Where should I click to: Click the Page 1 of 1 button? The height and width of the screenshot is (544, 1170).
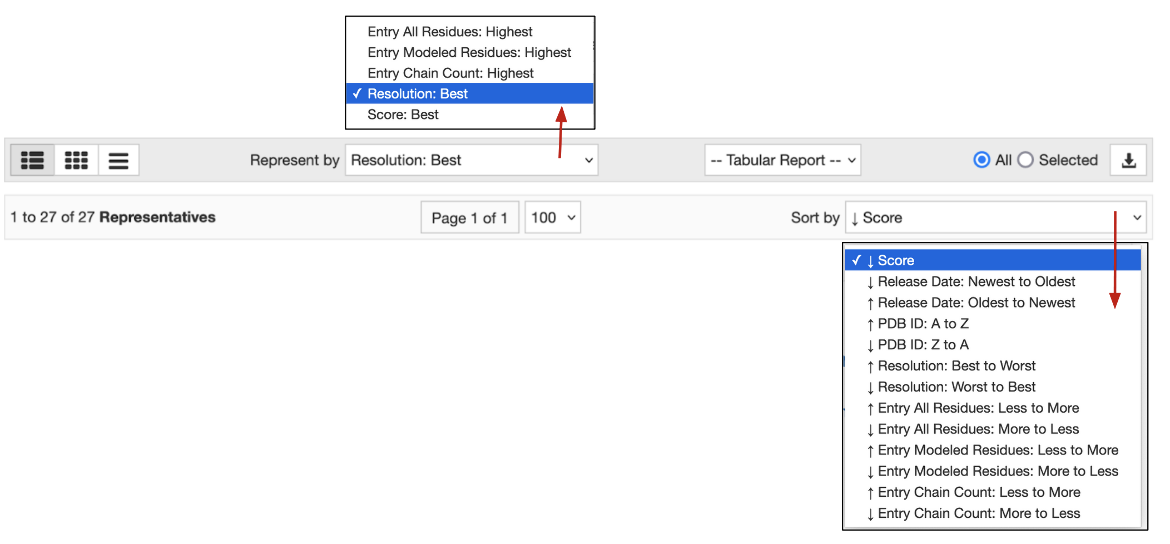469,218
